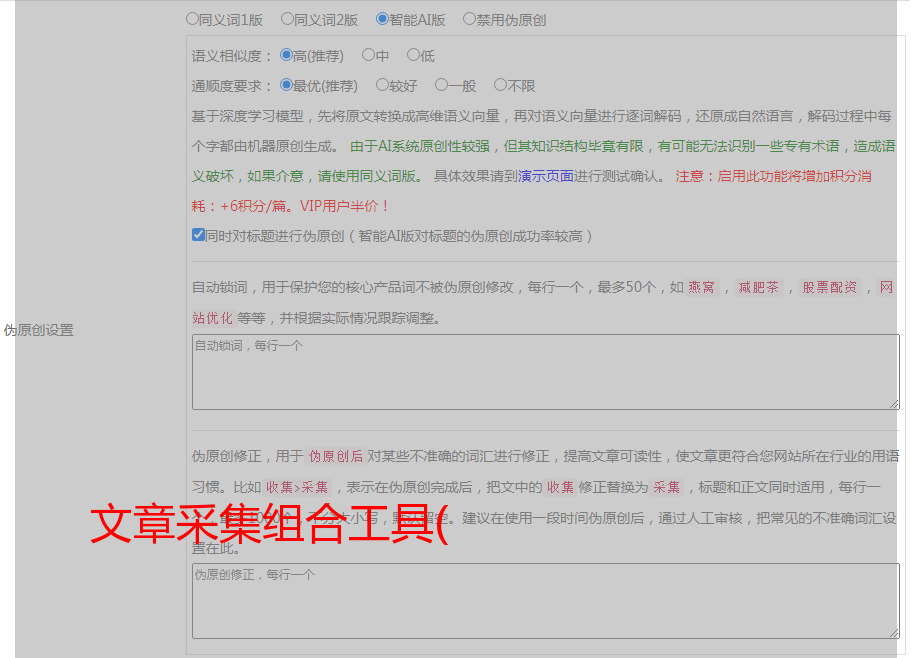Click the red VIP用户半价 notice text
Screen dimensions: 911x658
[344, 206]
